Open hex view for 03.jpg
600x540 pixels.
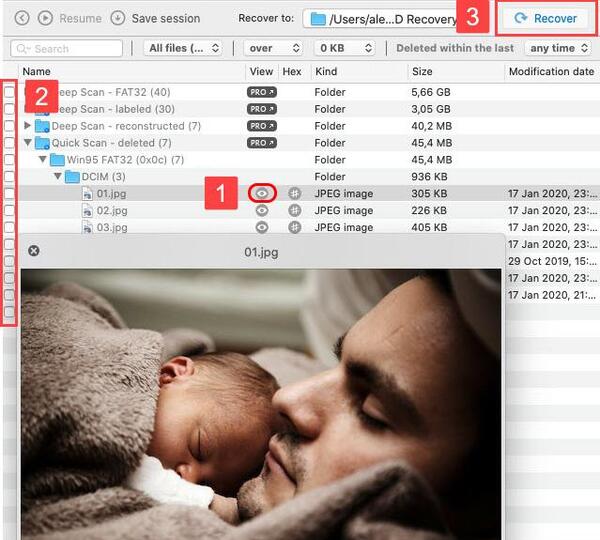[294, 227]
